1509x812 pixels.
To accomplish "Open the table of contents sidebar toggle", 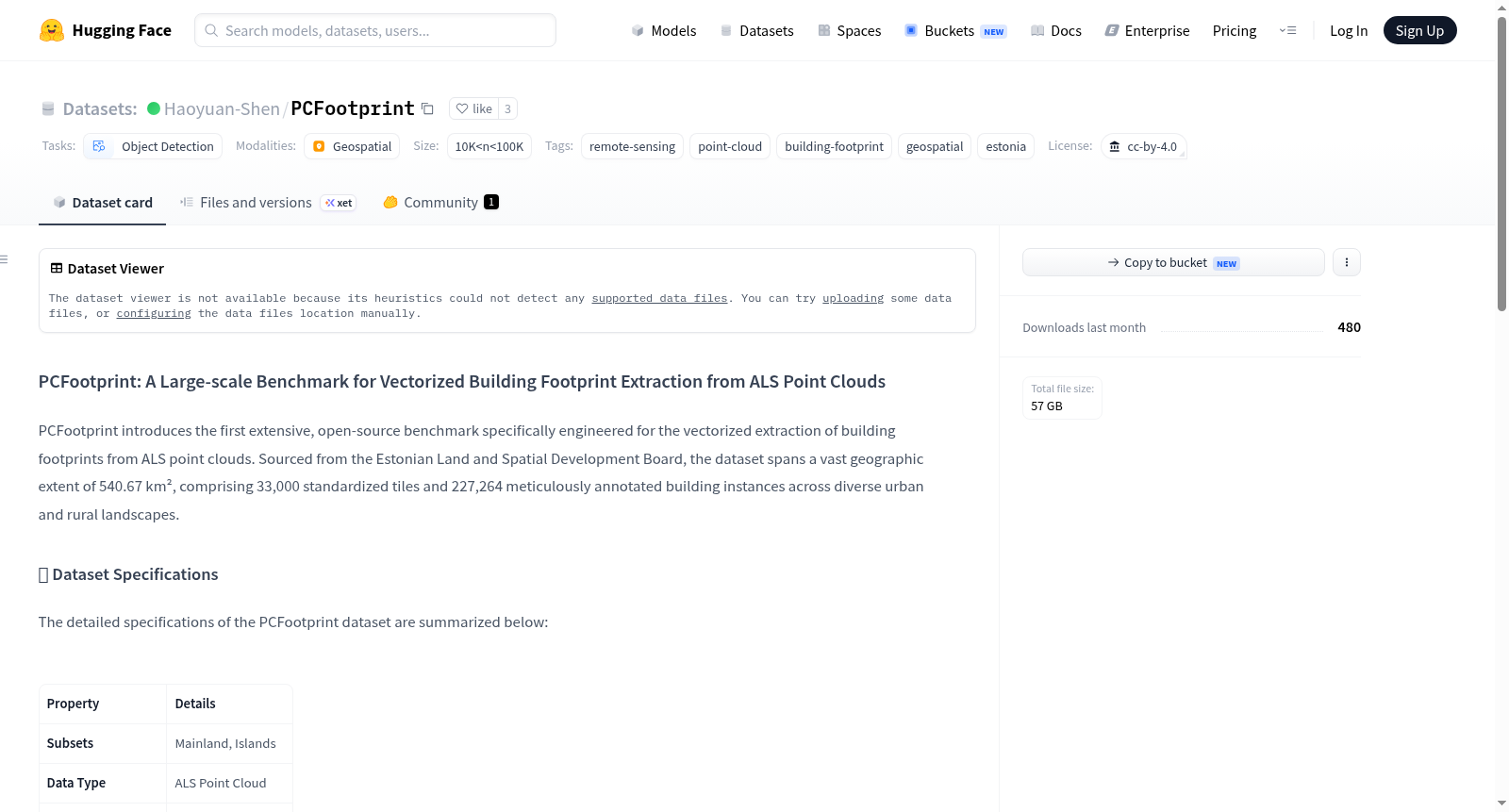I will tap(5, 259).
